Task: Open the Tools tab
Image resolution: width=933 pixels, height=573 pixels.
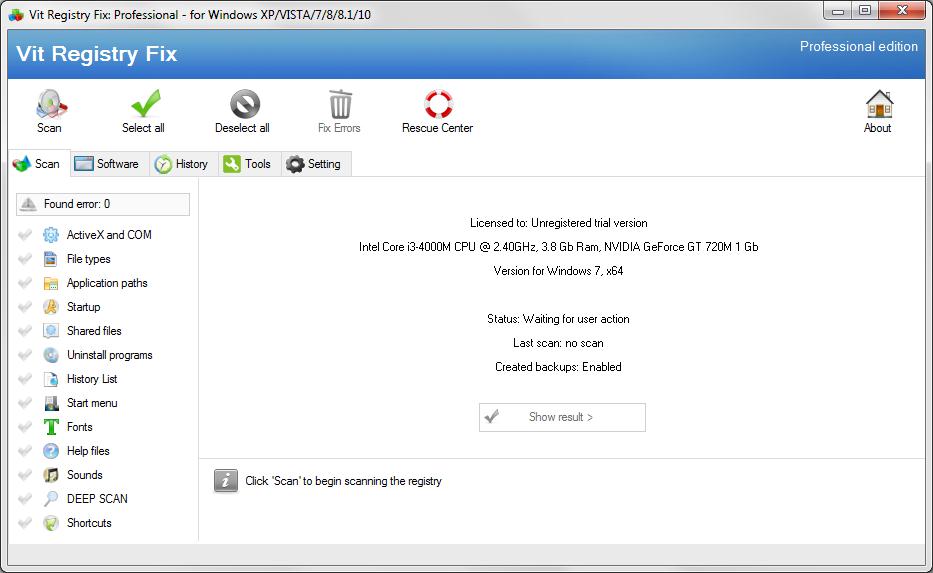Action: coord(249,164)
